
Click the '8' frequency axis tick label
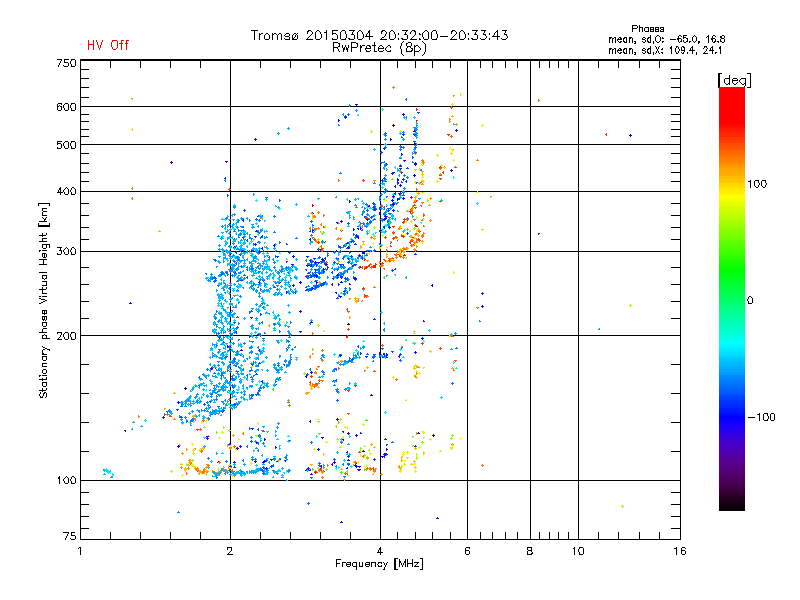pyautogui.click(x=530, y=551)
